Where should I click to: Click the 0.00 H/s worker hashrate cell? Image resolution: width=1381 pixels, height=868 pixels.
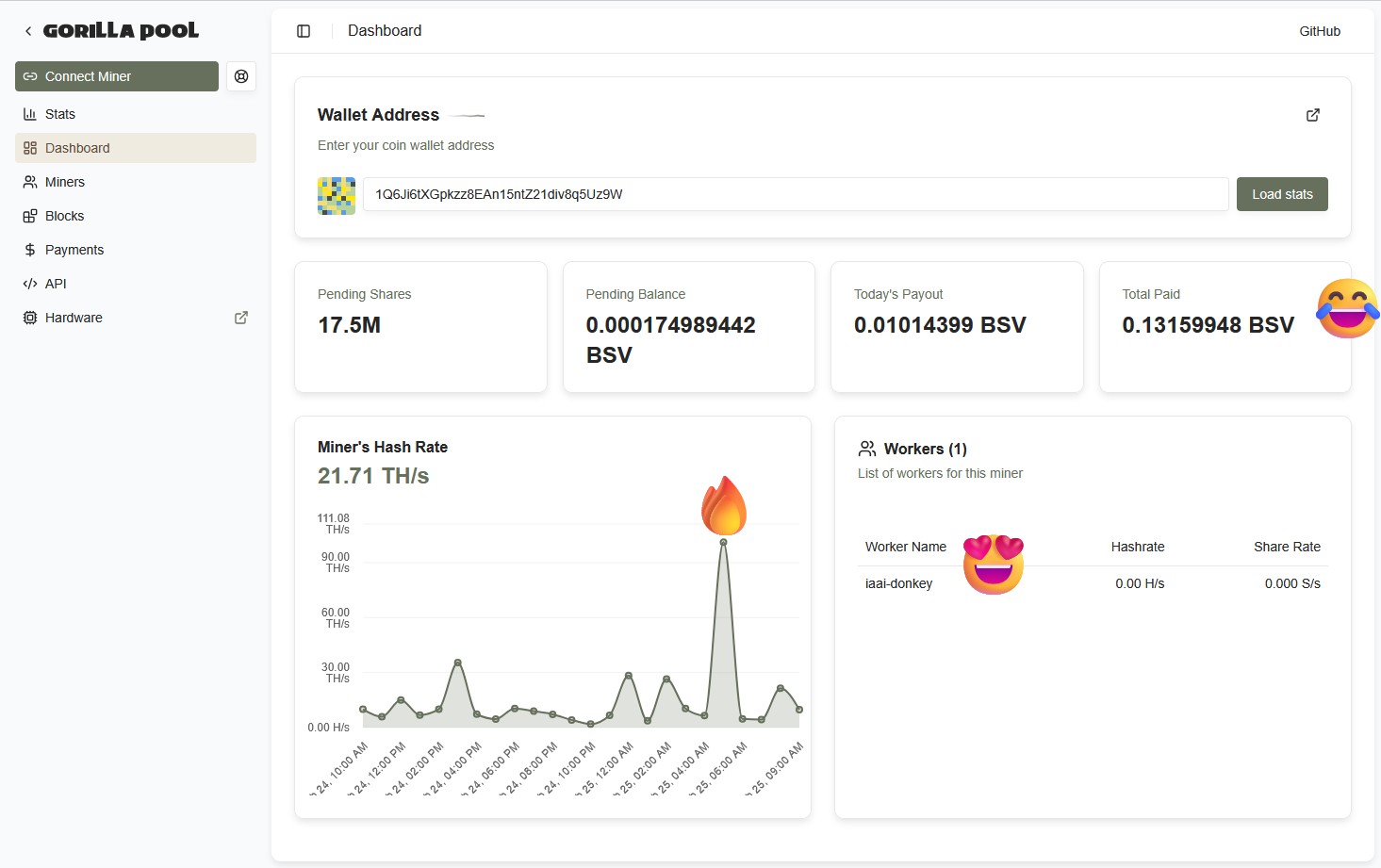coord(1140,583)
